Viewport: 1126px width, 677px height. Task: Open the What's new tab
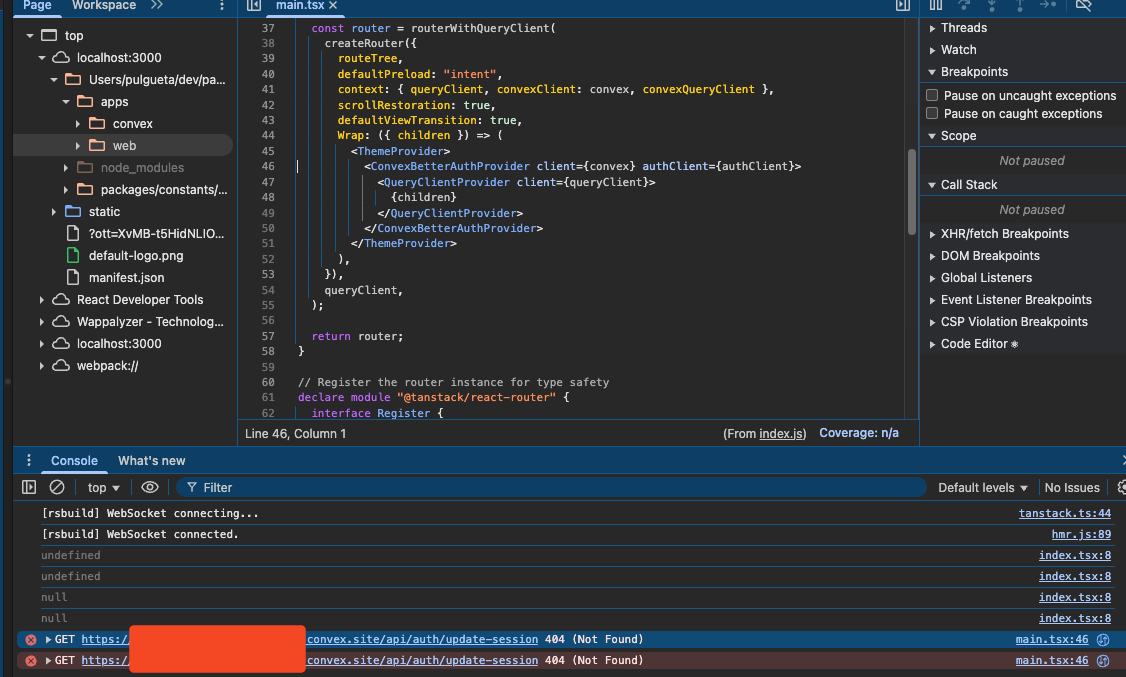(151, 461)
